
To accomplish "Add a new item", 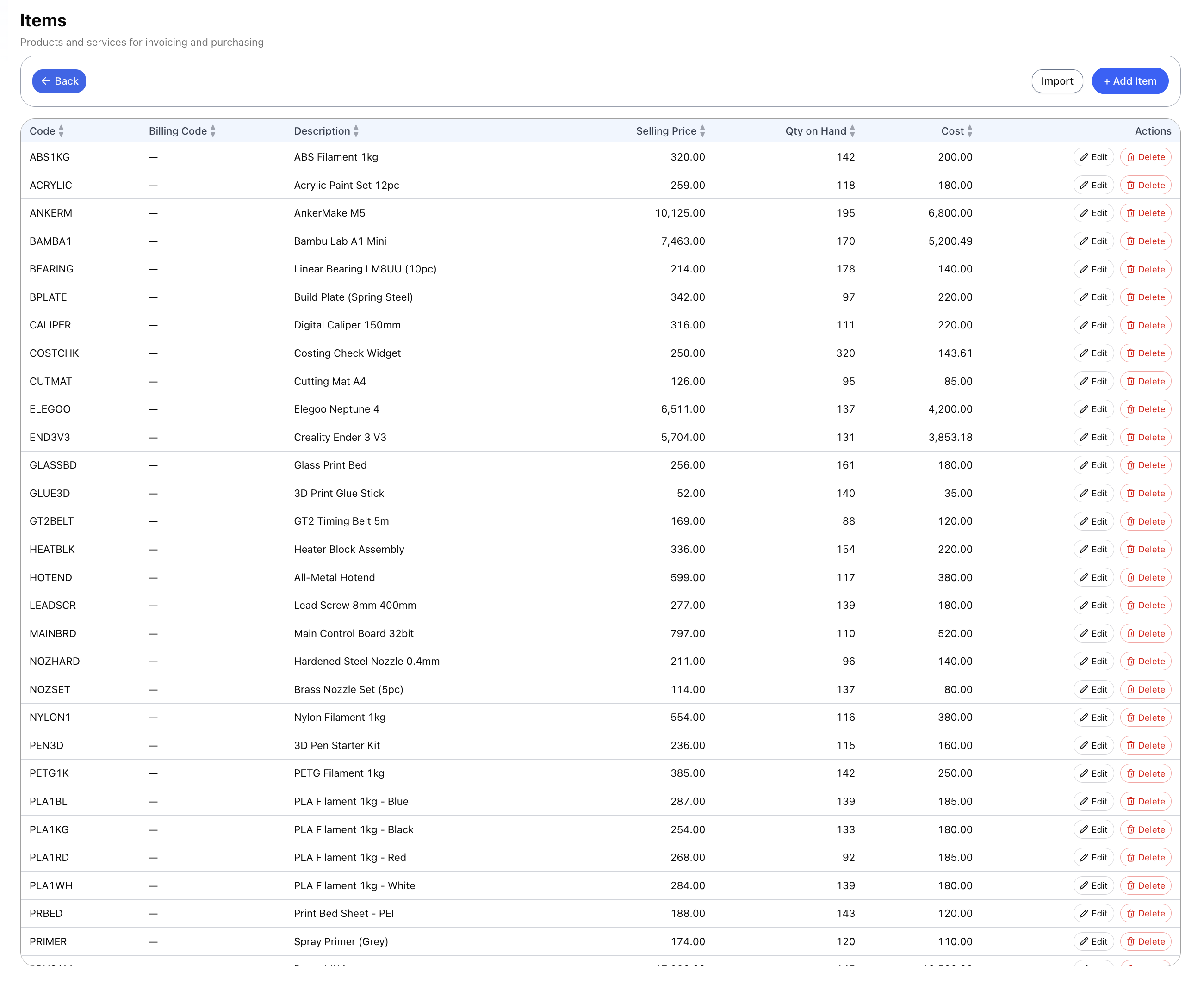I will pos(1130,81).
